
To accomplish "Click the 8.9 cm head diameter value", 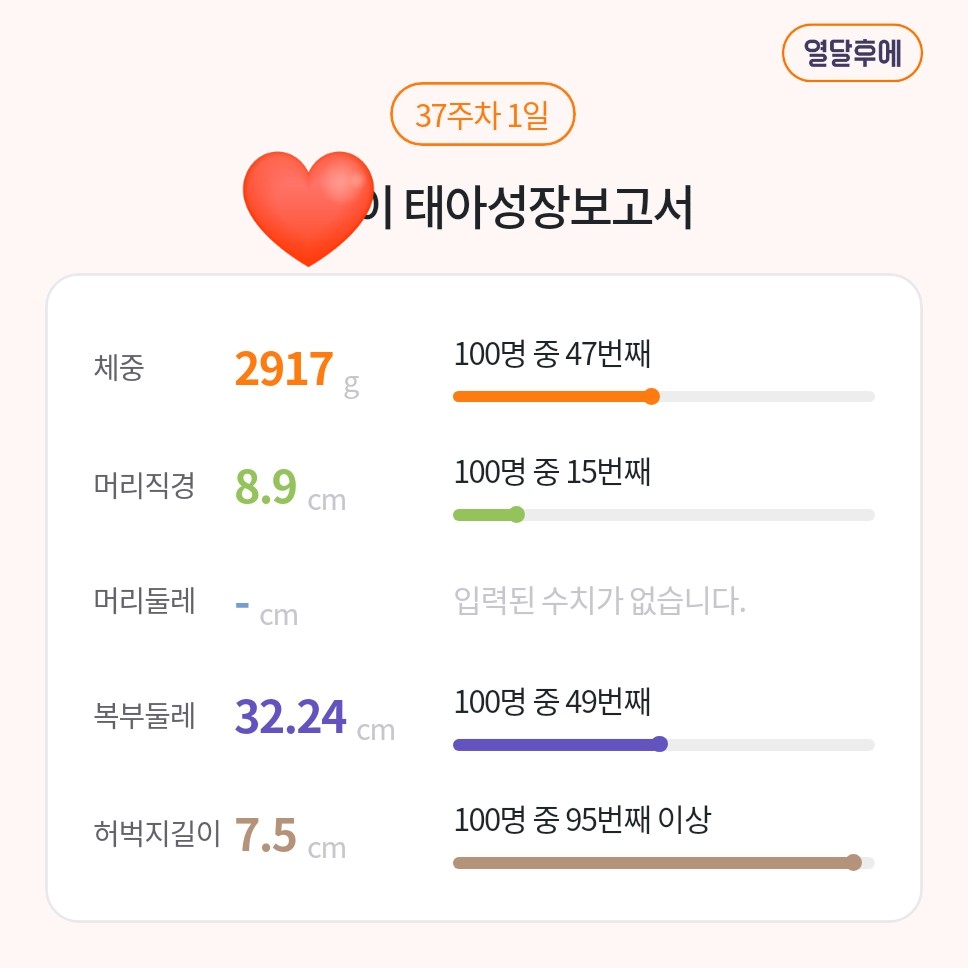I will [266, 487].
